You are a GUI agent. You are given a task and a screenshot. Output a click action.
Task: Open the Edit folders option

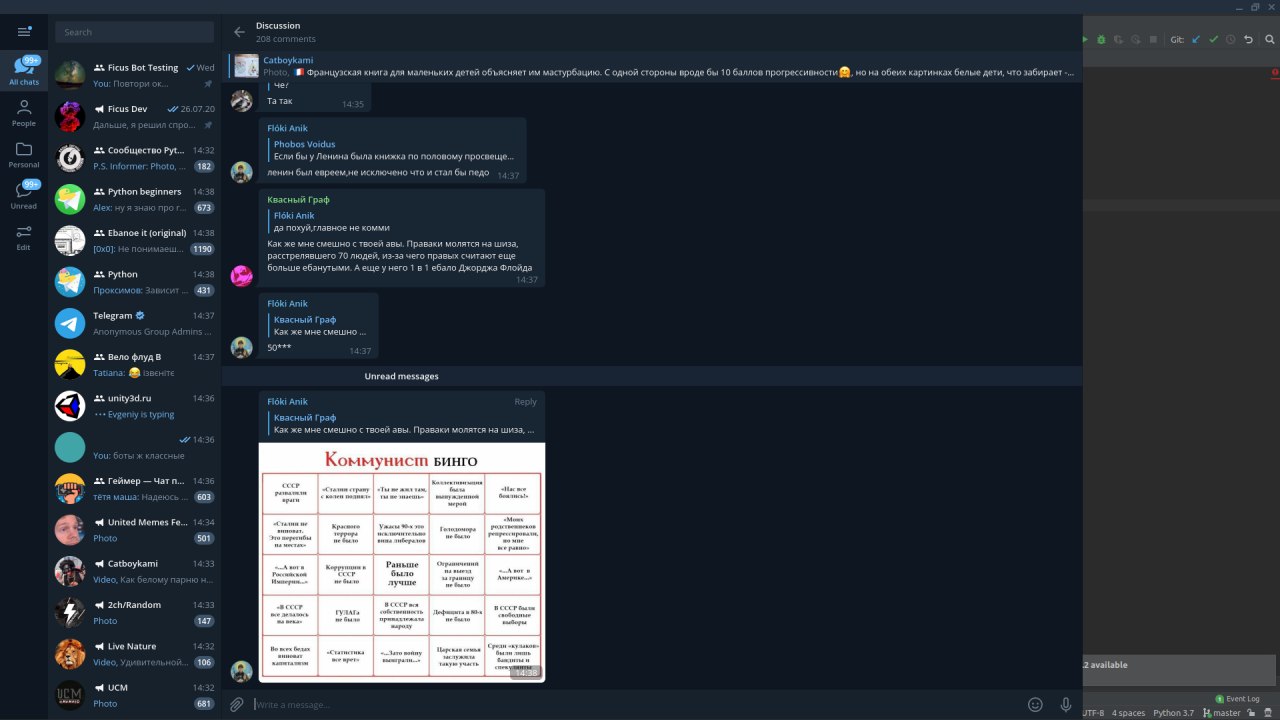[24, 238]
